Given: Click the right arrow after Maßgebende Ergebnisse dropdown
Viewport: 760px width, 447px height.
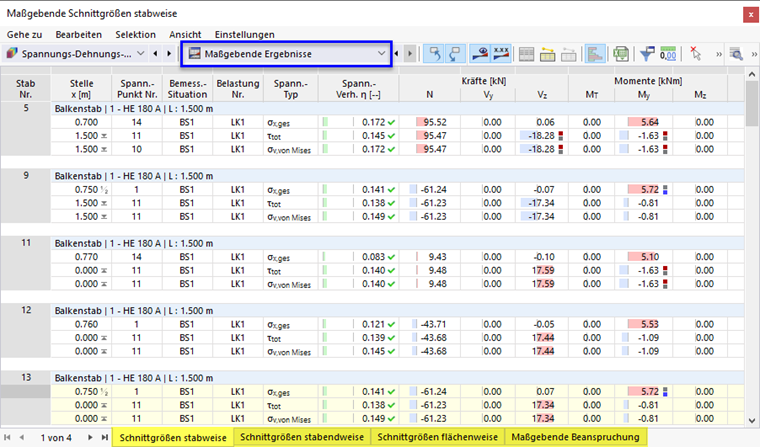Looking at the screenshot, I should tap(410, 54).
